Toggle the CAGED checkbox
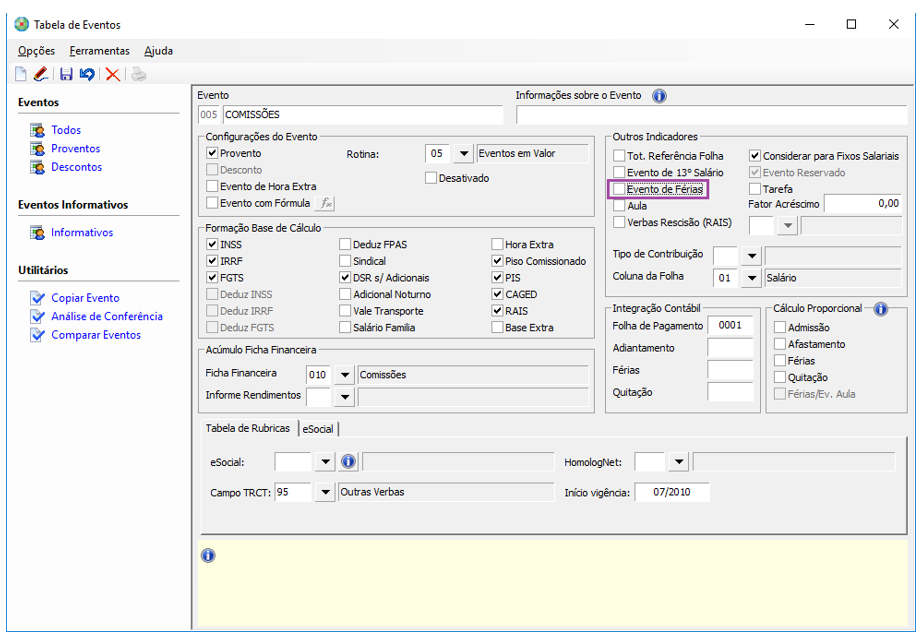Image resolution: width=922 pixels, height=638 pixels. coord(497,295)
